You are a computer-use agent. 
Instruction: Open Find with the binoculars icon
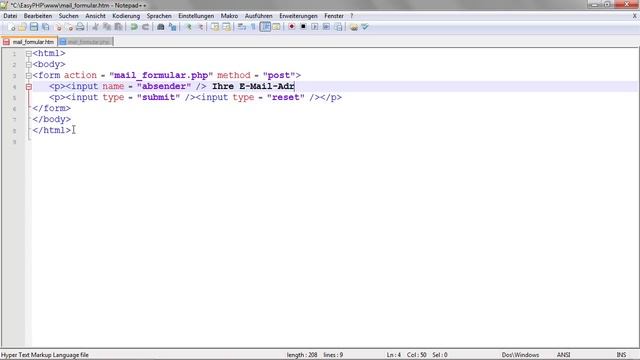click(161, 27)
